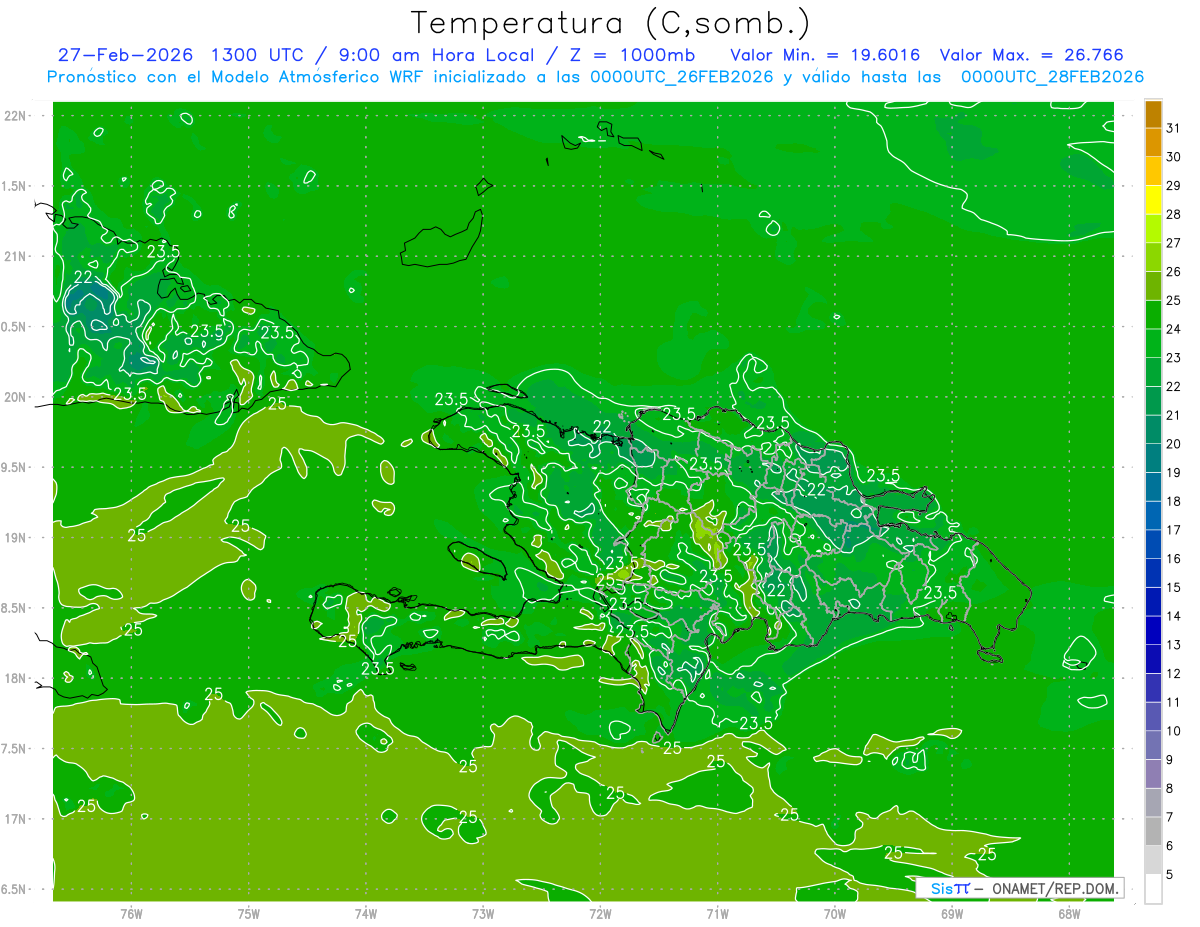This screenshot has width=1200, height=927.
Task: Click the legend value '8'
Action: tap(1171, 788)
